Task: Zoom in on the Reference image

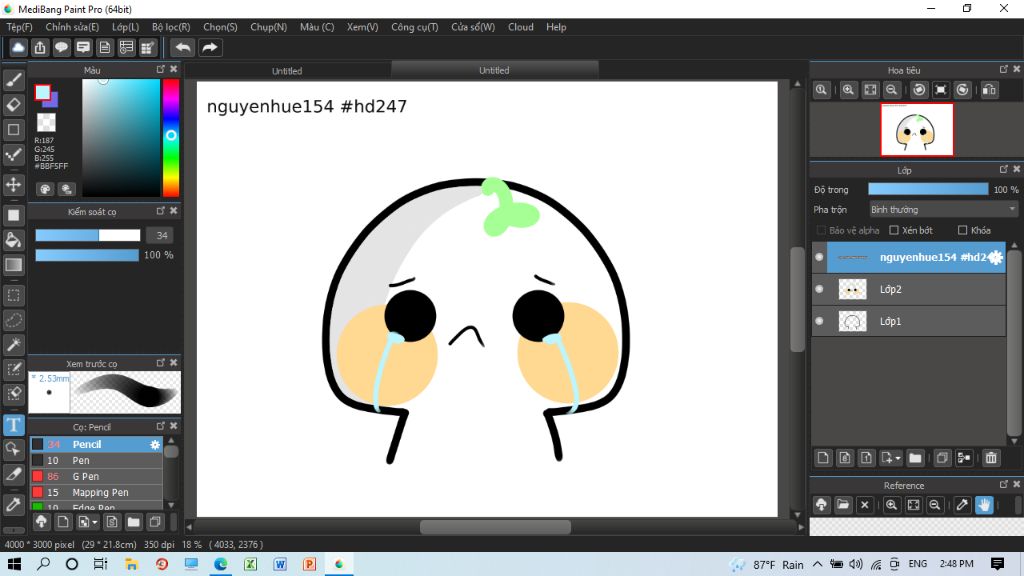Action: pyautogui.click(x=891, y=505)
